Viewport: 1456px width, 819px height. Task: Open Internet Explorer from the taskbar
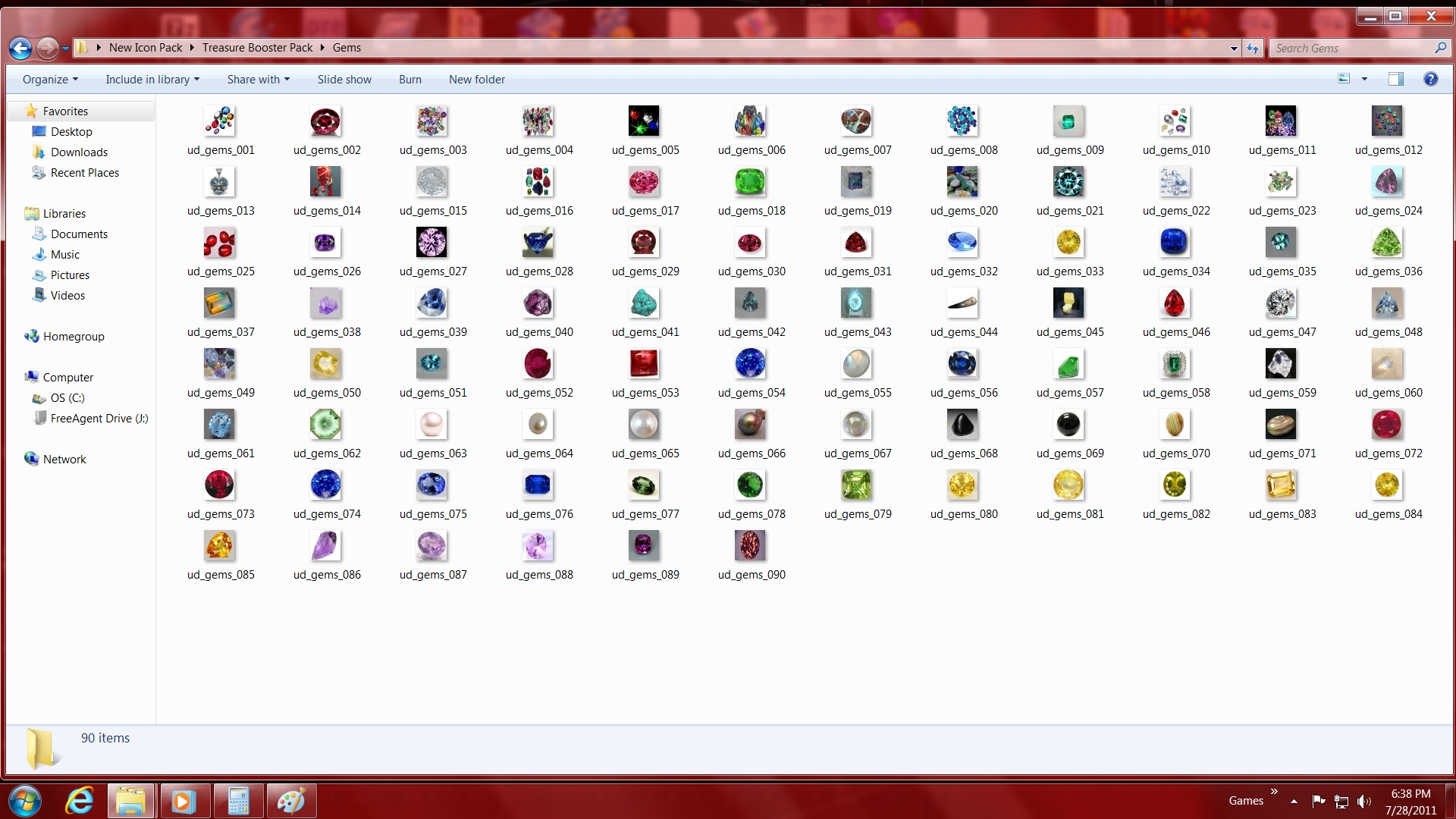80,801
